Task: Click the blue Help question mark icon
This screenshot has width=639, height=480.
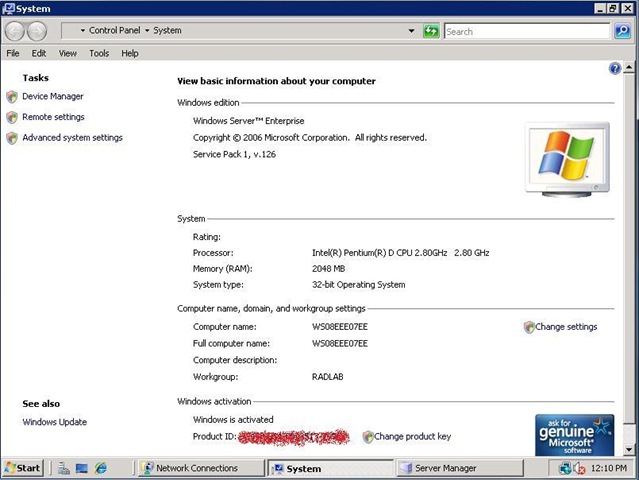Action: (x=615, y=68)
